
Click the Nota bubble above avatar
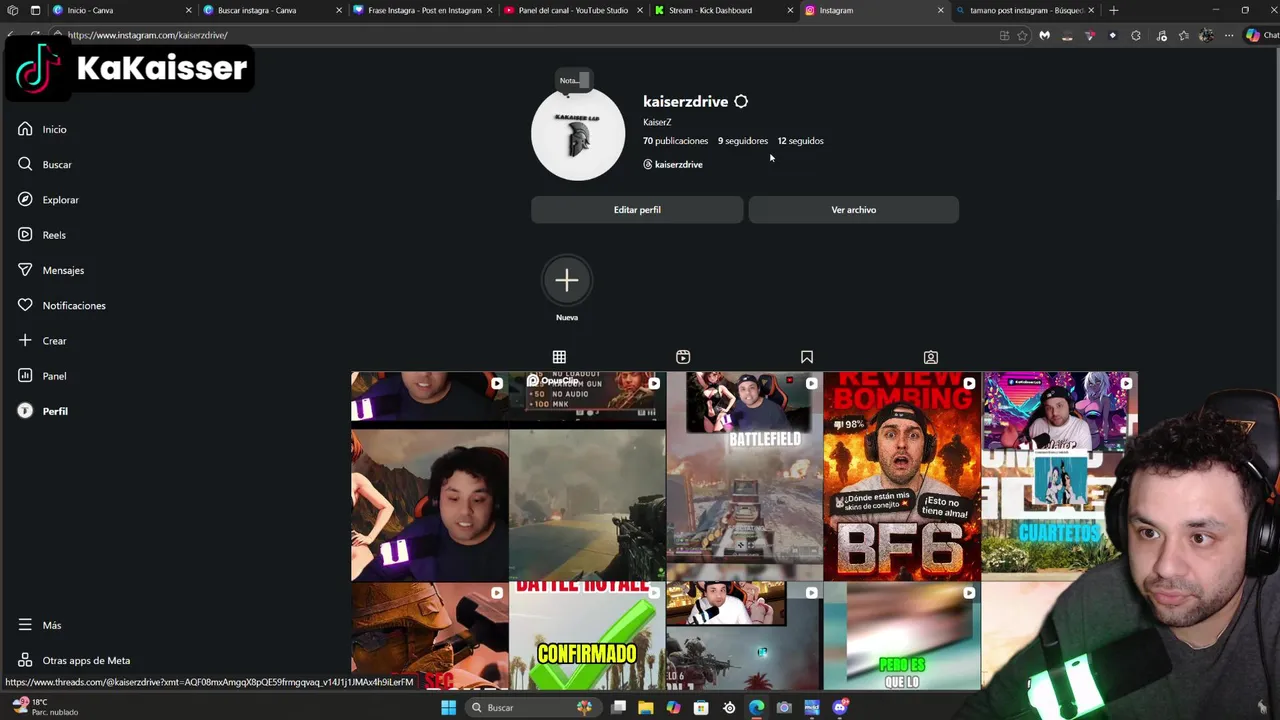(x=573, y=80)
